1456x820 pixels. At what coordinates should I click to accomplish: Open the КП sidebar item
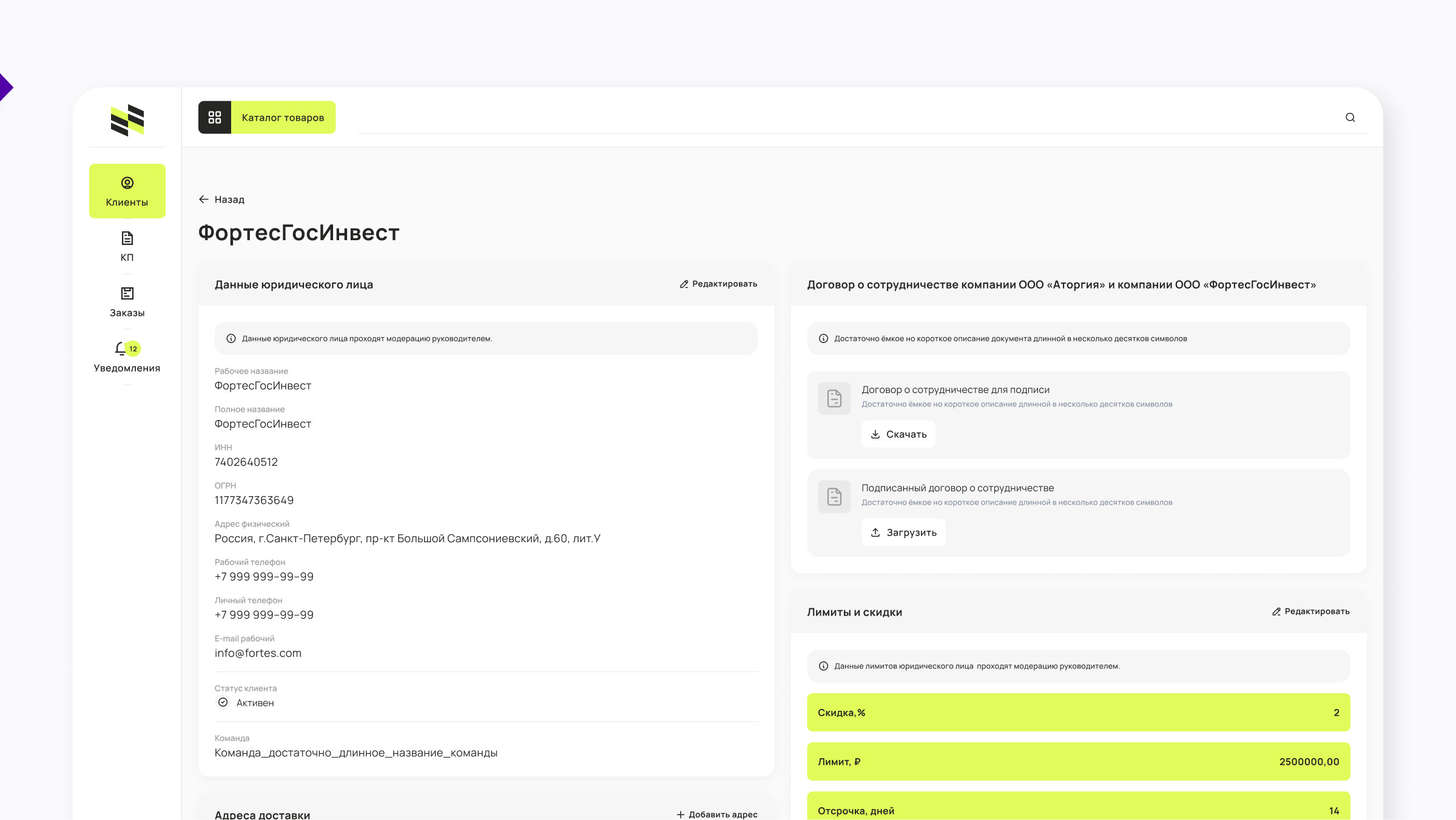(127, 246)
